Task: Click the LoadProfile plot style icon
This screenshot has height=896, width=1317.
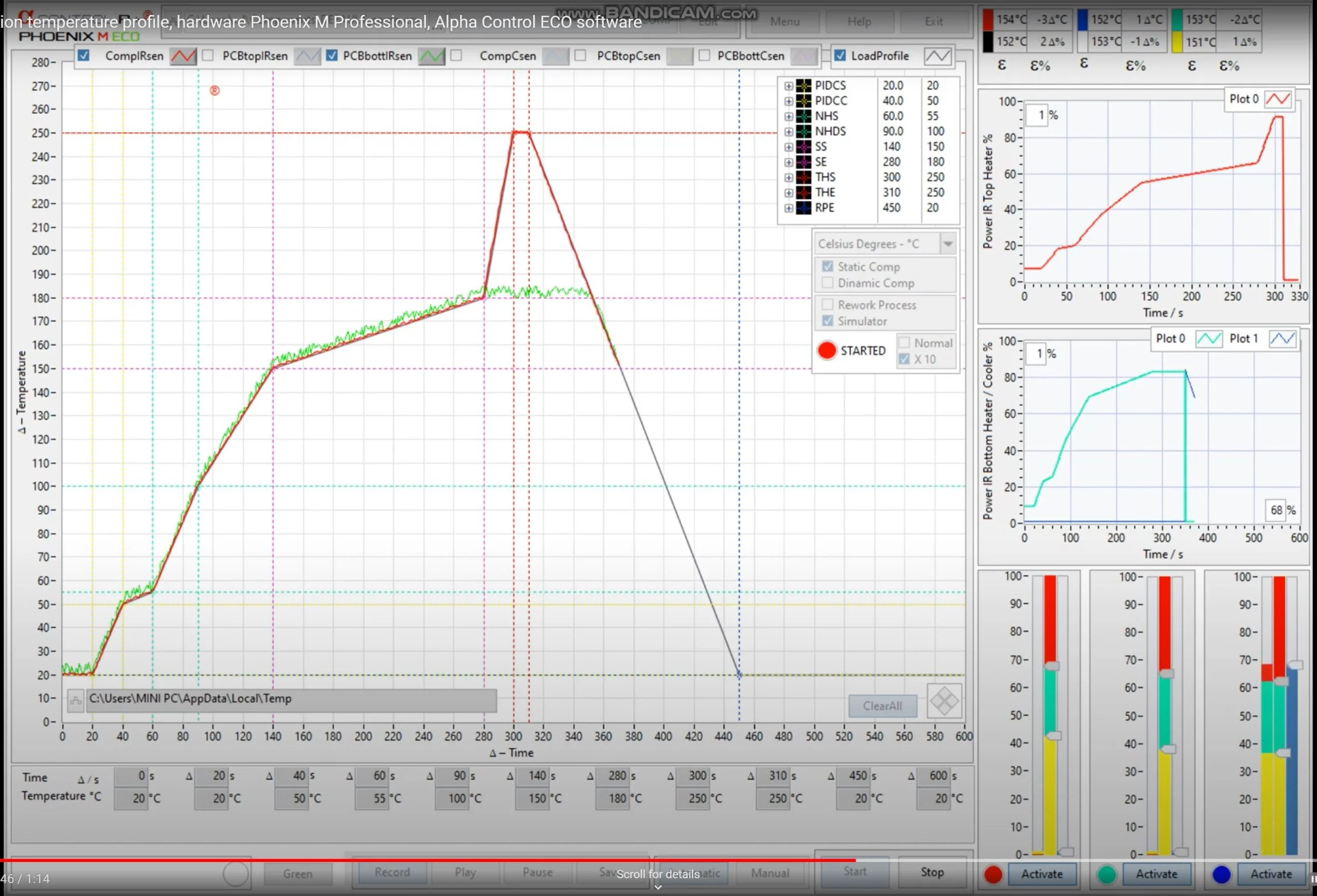Action: coord(938,56)
